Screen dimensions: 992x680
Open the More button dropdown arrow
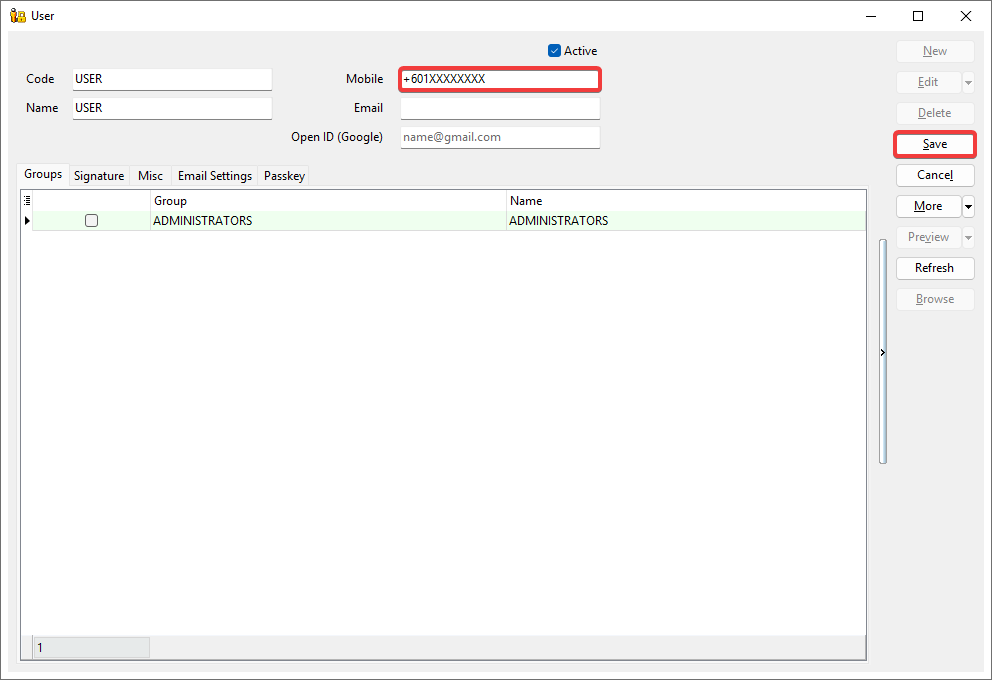coord(968,207)
